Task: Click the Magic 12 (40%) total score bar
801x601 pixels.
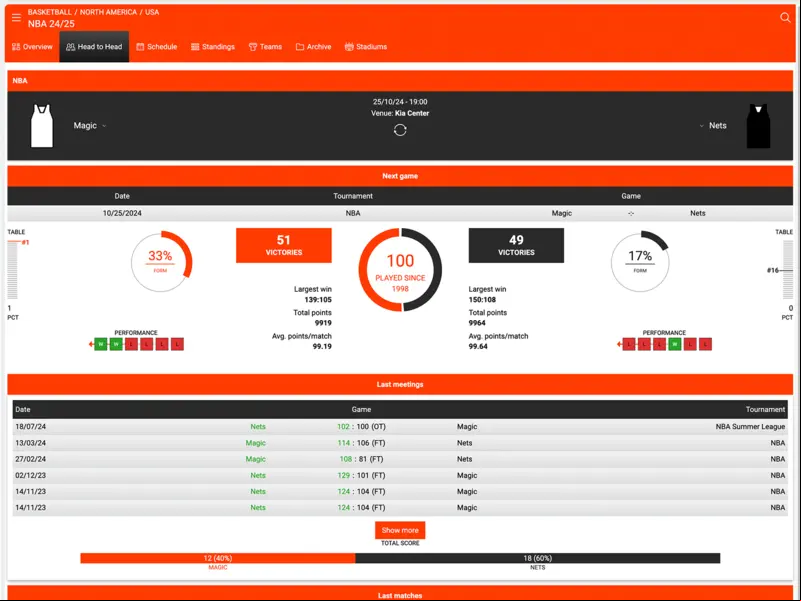Action: point(218,558)
